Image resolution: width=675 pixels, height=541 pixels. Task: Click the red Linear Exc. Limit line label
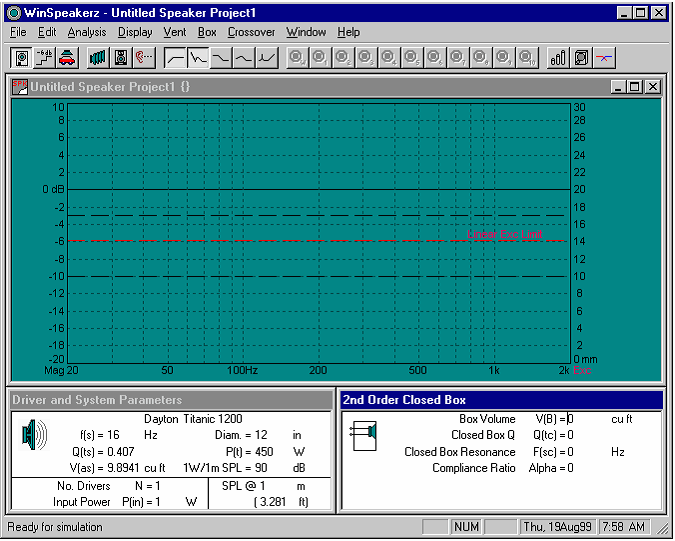[x=505, y=234]
